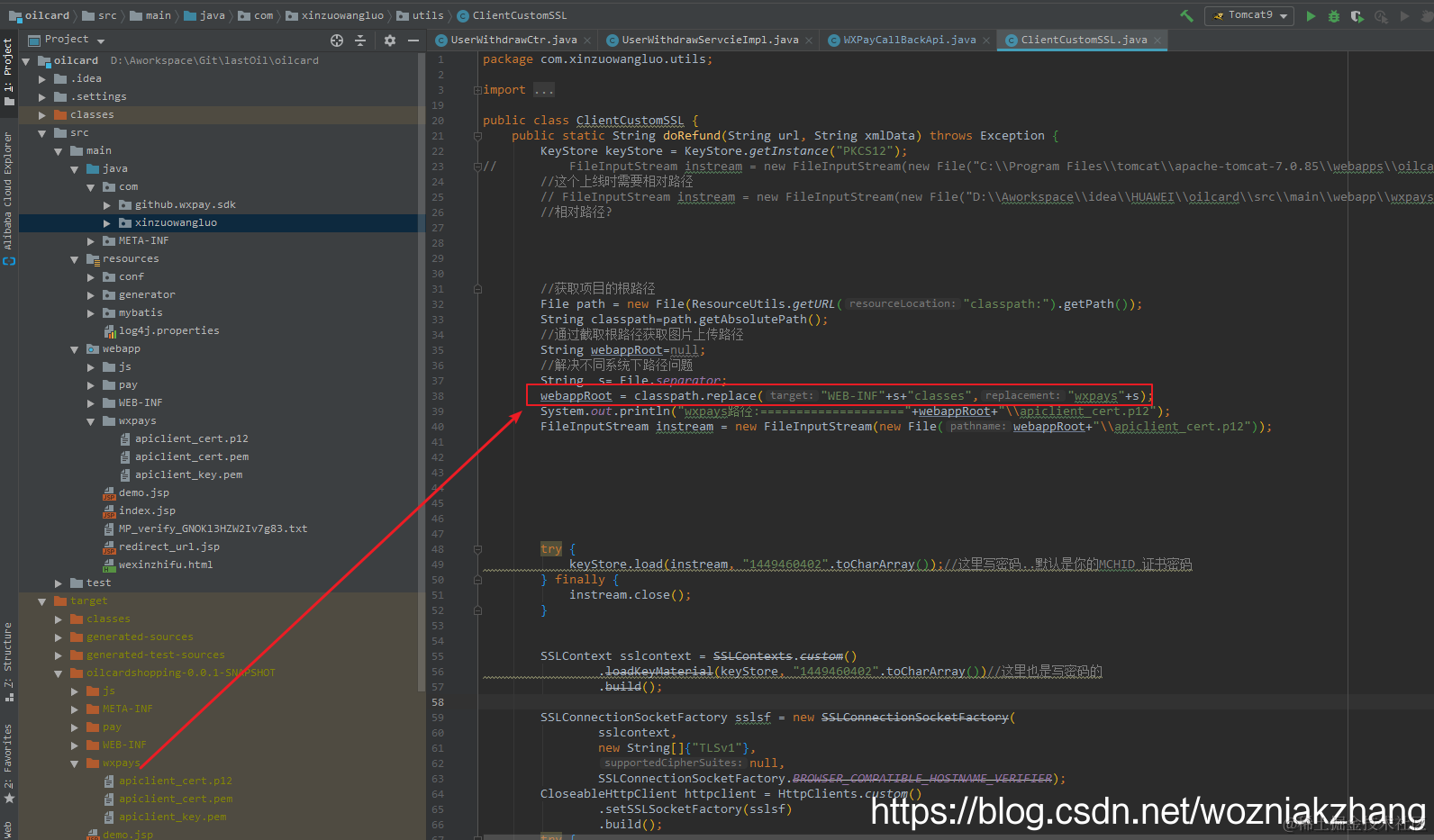Screen dimensions: 1434x840
Task: Switch to UserWithdrawCtr.java tab
Action: point(513,40)
